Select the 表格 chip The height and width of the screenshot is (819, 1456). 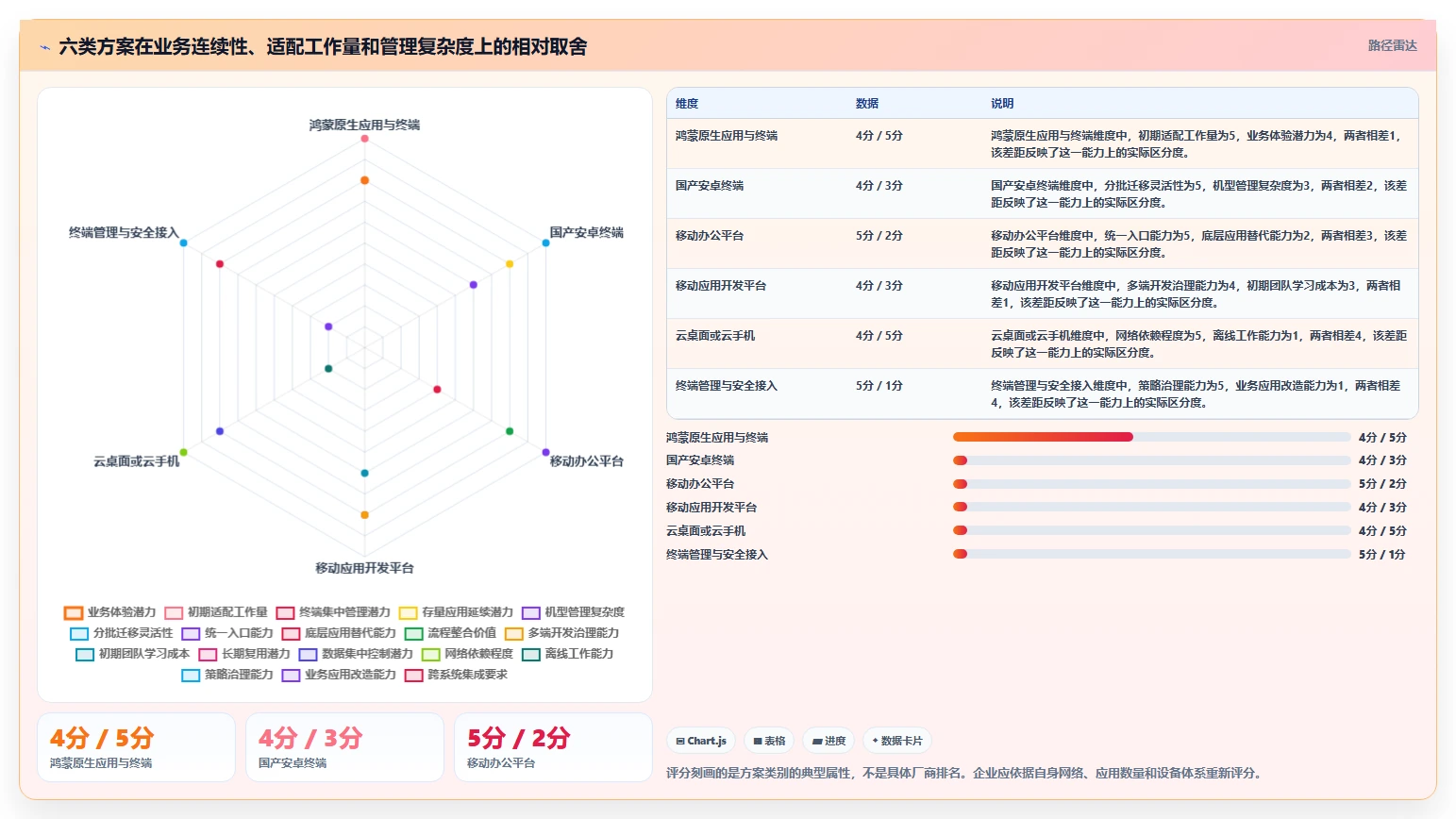[769, 741]
